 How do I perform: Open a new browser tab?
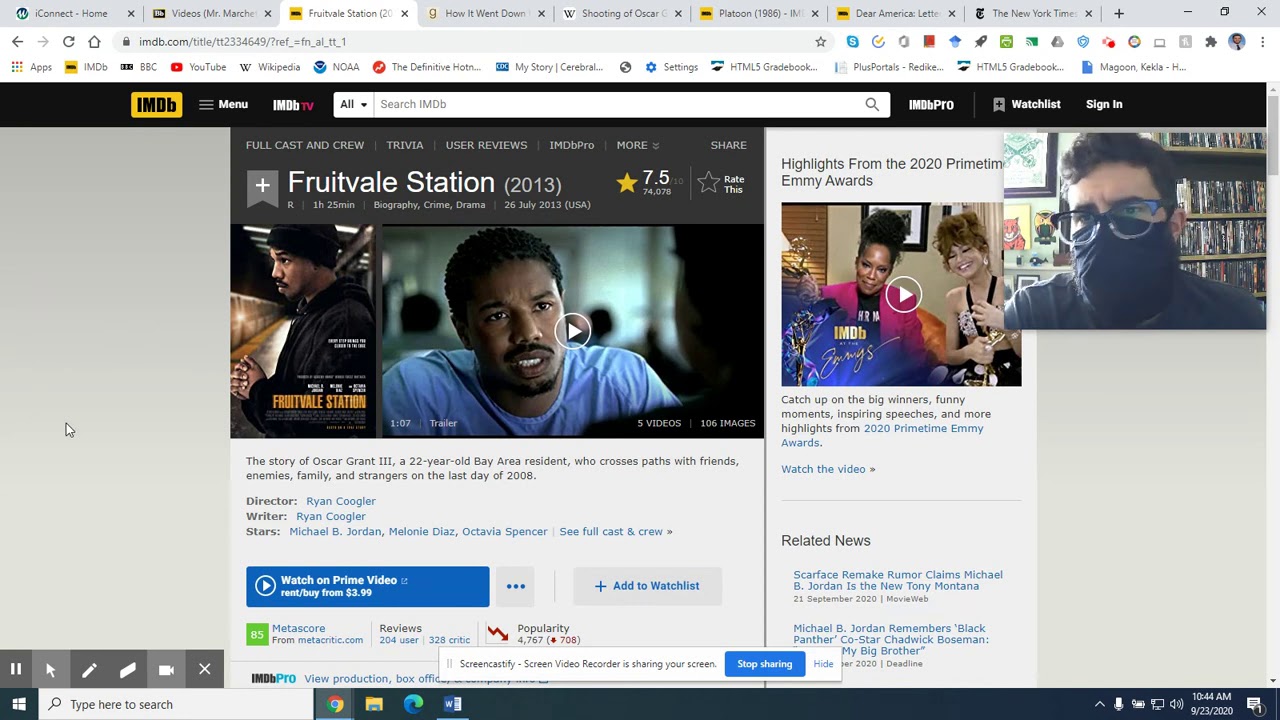[1119, 14]
